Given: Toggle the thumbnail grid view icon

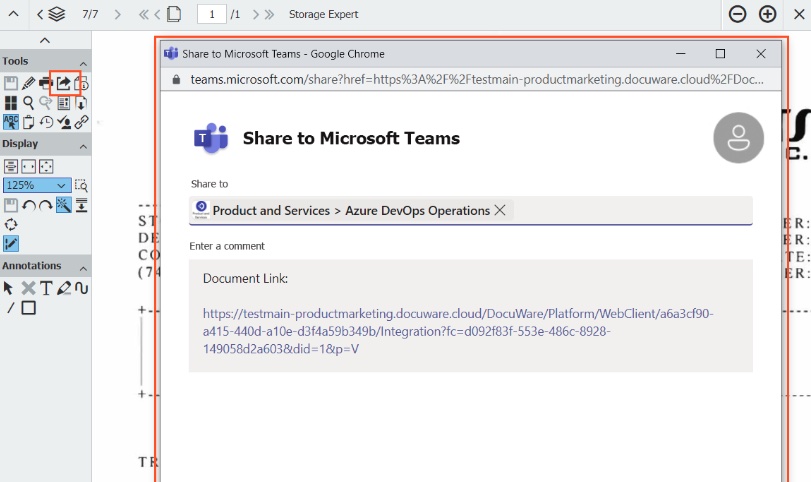Looking at the screenshot, I should tap(10, 103).
